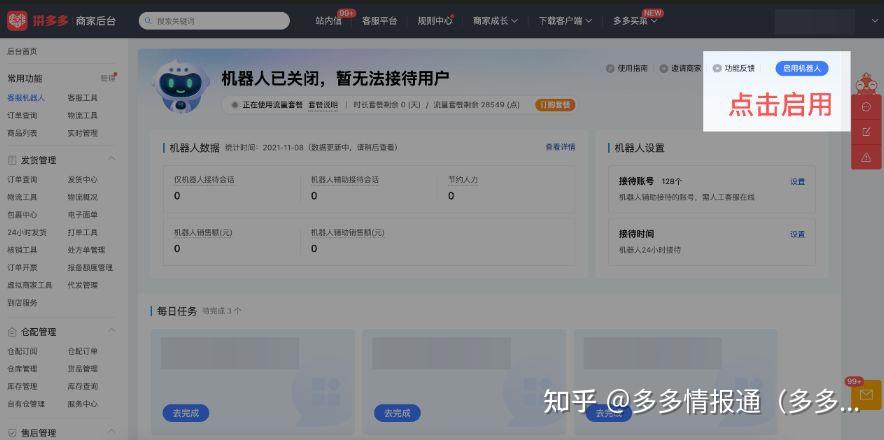Open the account dropdown arrow at the top right
The width and height of the screenshot is (884, 440).
point(874,21)
